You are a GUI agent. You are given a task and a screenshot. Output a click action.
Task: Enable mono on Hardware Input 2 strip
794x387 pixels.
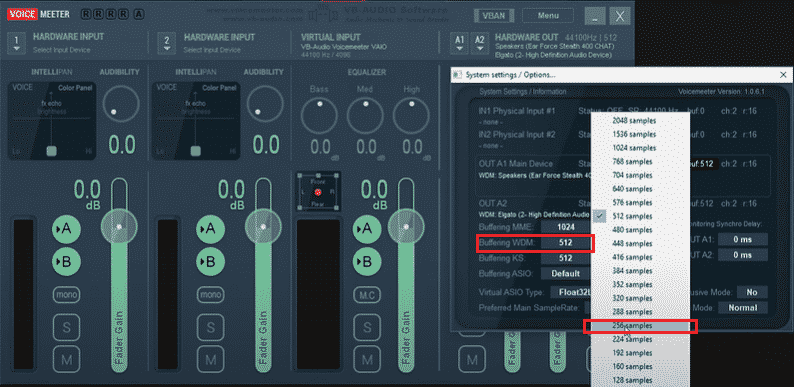click(211, 294)
